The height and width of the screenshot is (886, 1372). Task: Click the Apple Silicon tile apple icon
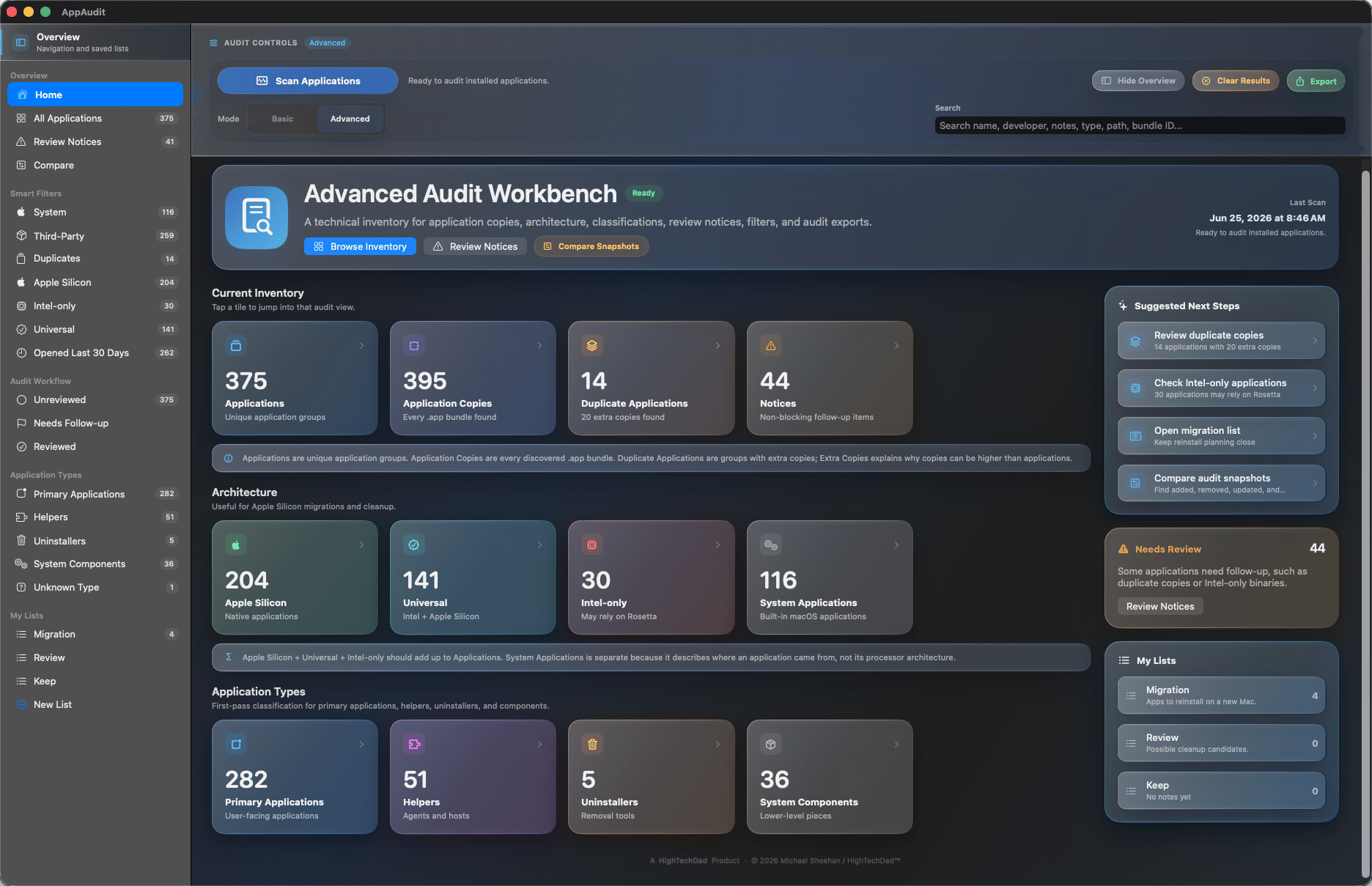pyautogui.click(x=236, y=545)
